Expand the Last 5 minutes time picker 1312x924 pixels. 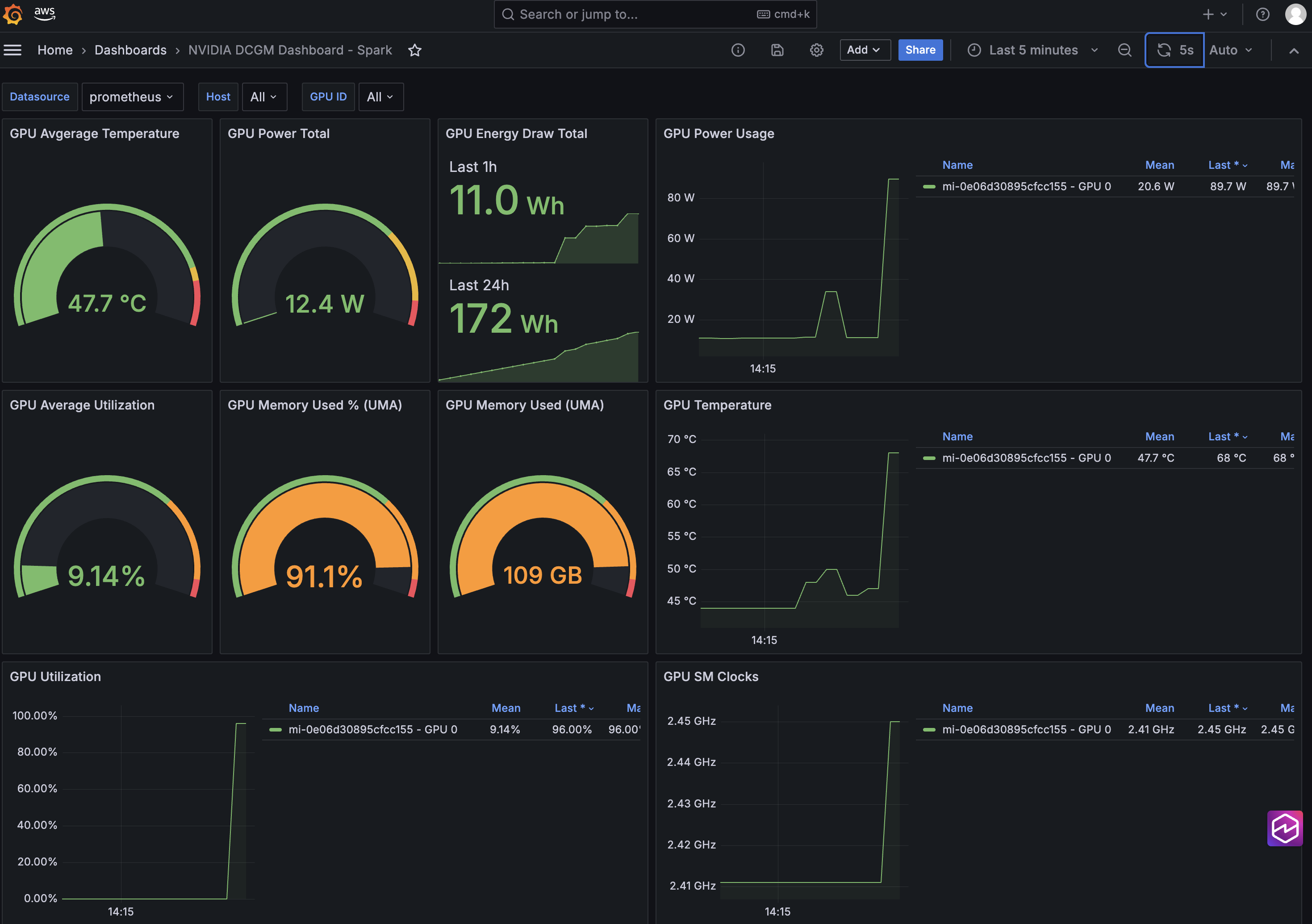pyautogui.click(x=1032, y=50)
